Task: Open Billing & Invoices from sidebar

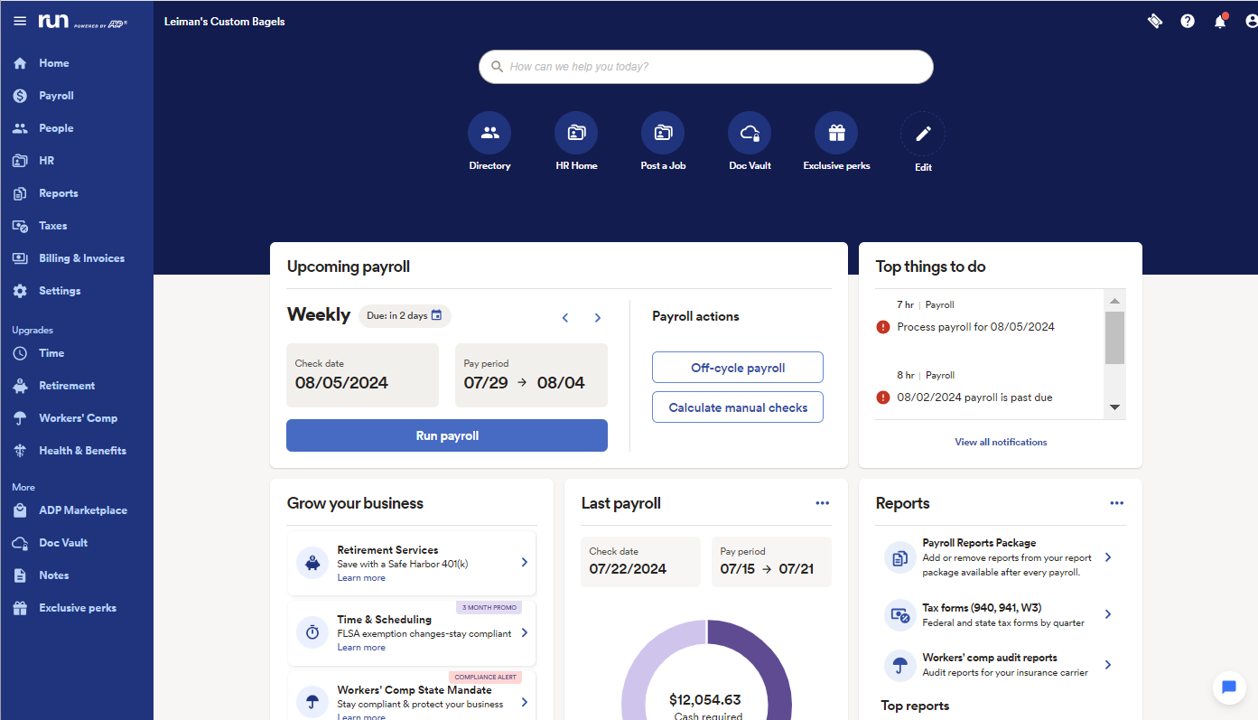Action: pyautogui.click(x=80, y=257)
